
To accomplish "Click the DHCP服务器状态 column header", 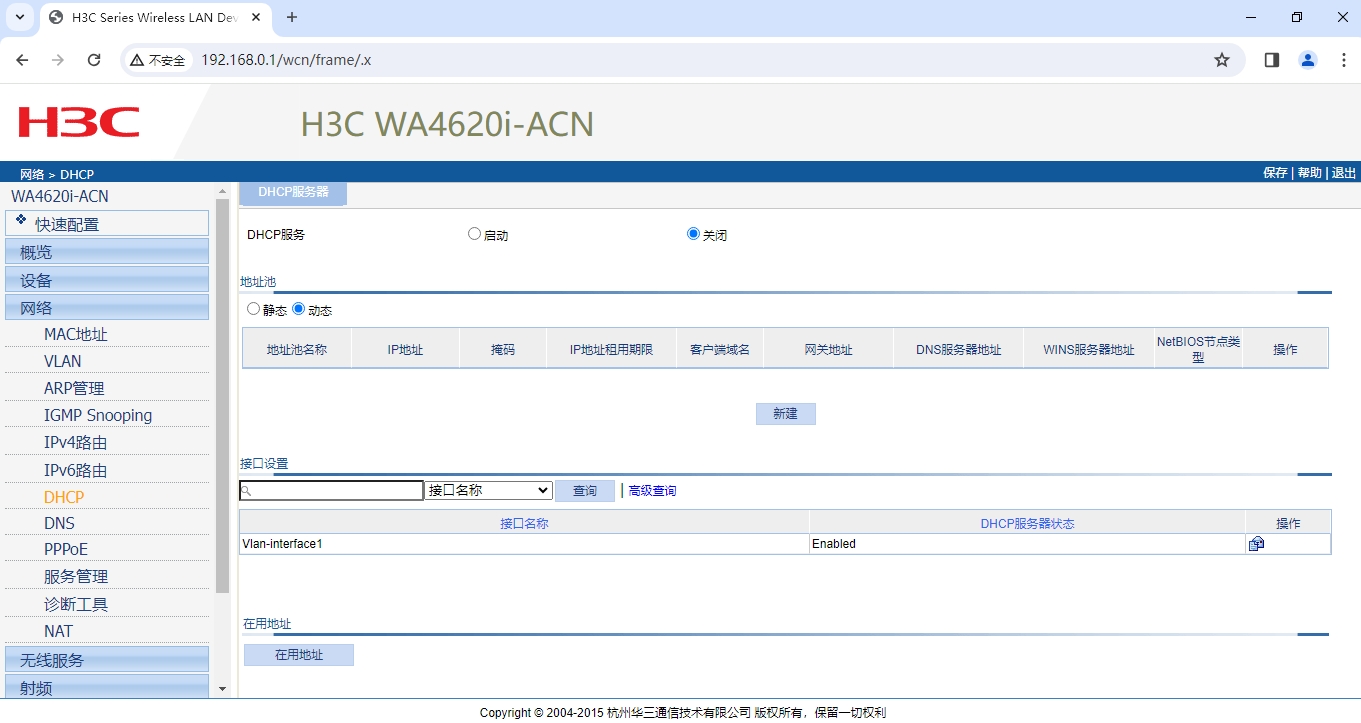I will [x=1027, y=522].
